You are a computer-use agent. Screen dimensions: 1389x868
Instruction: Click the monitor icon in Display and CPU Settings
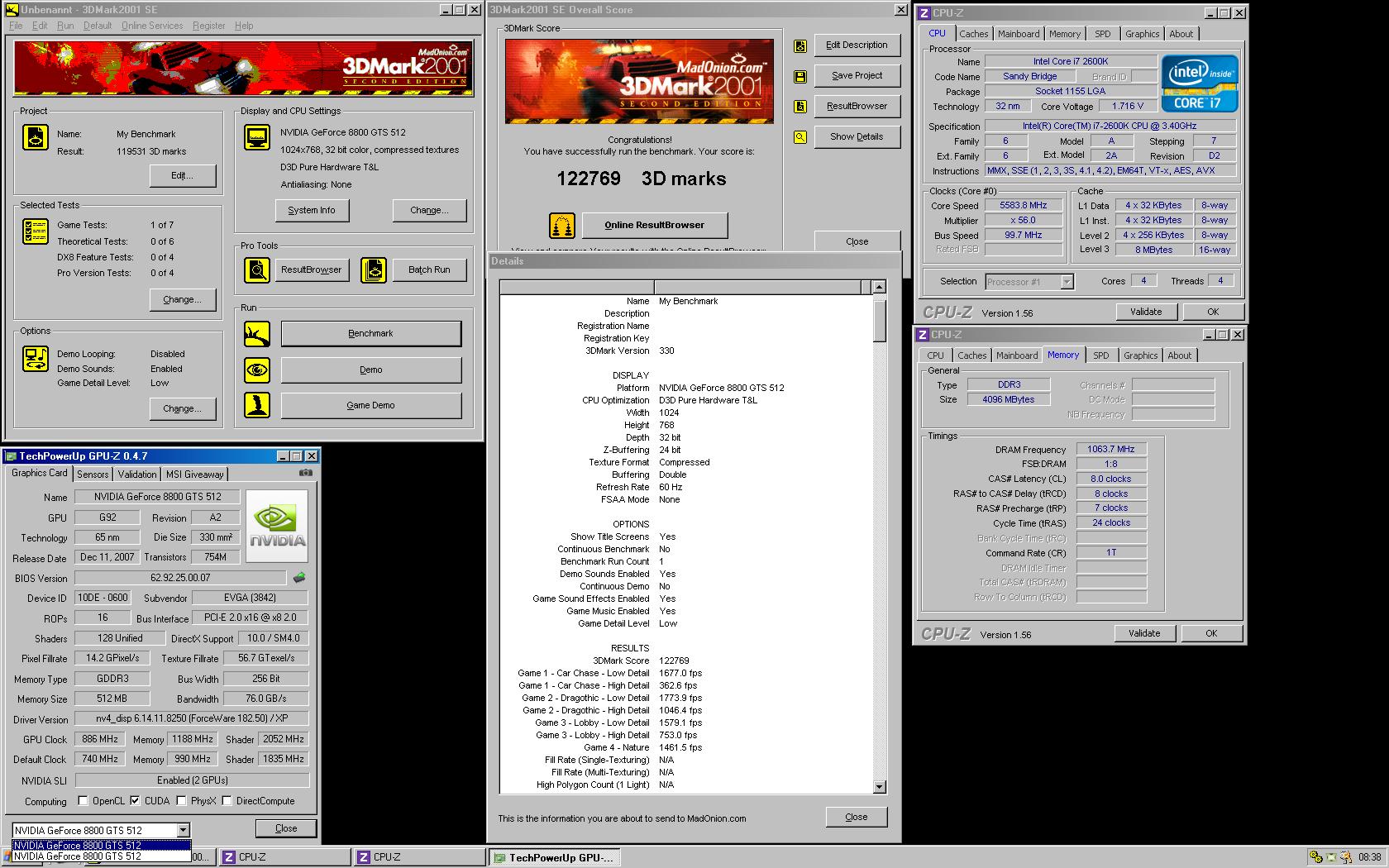coord(257,137)
